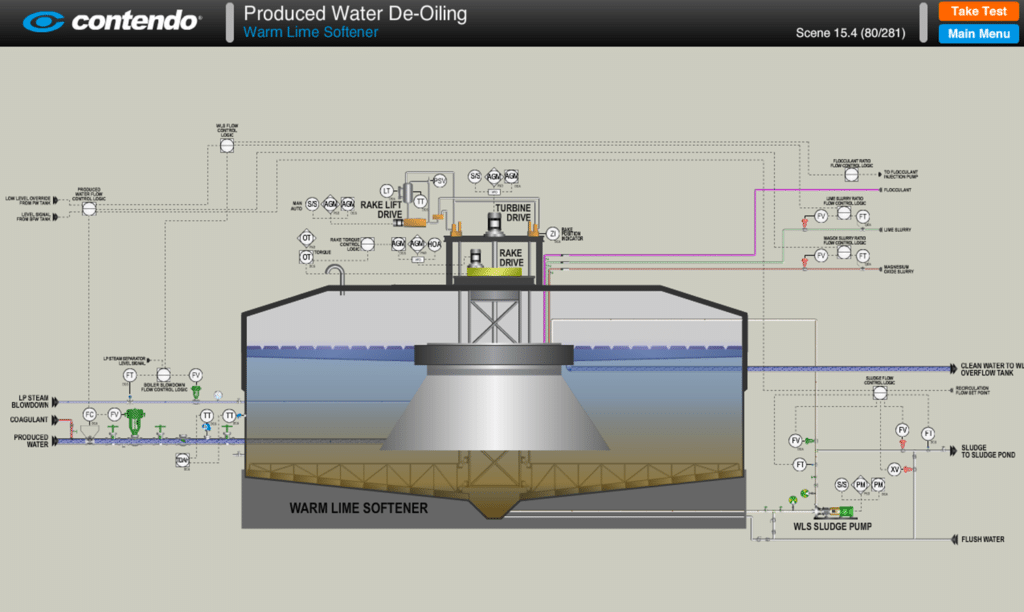Click the 'LOW LEVEL OVERRIDE FROM PW TANK' label

(x=27, y=200)
